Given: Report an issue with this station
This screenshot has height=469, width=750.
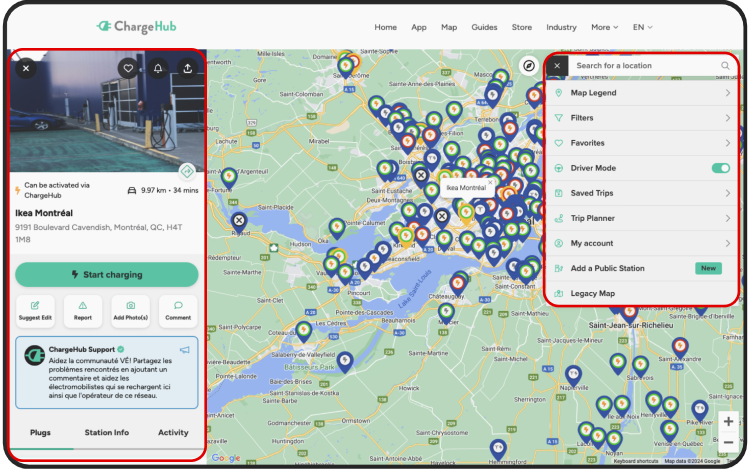Looking at the screenshot, I should [83, 311].
